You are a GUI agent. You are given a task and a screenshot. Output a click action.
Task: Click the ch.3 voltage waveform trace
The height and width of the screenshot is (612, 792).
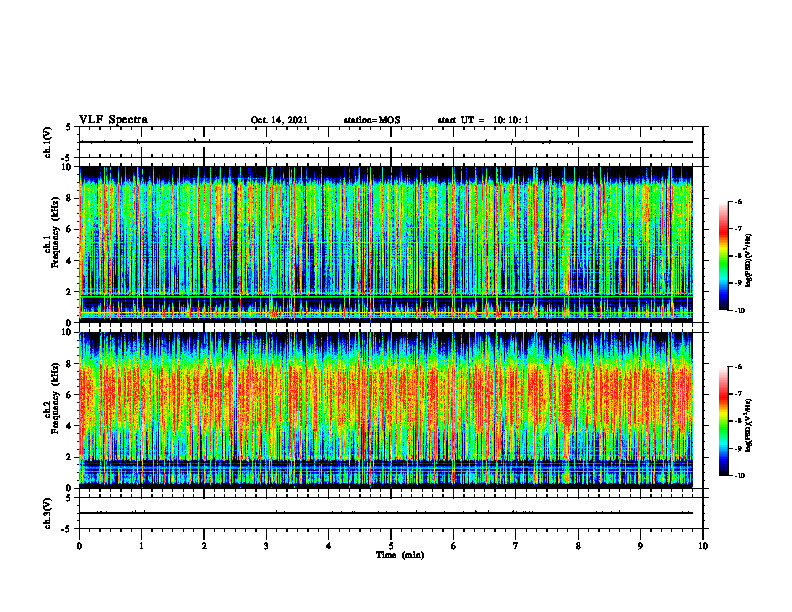[x=386, y=513]
